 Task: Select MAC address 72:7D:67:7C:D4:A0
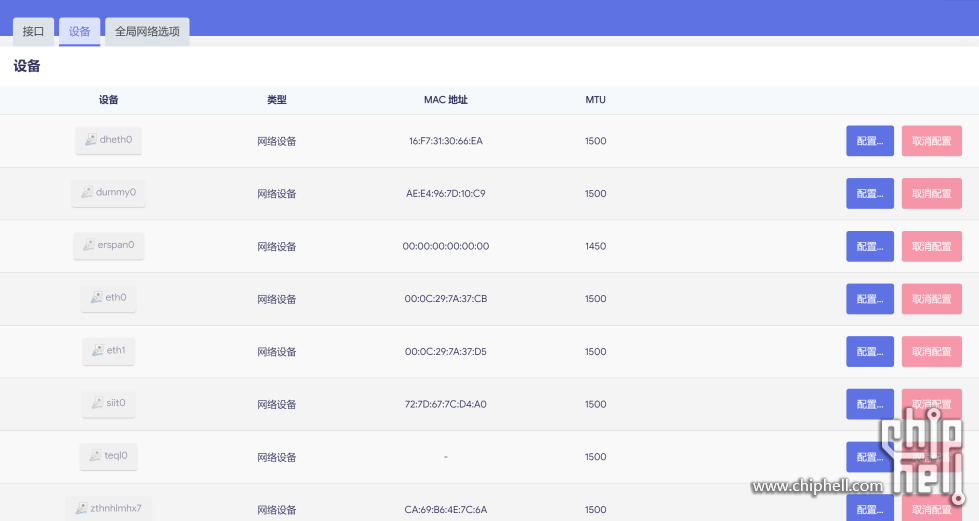[446, 404]
